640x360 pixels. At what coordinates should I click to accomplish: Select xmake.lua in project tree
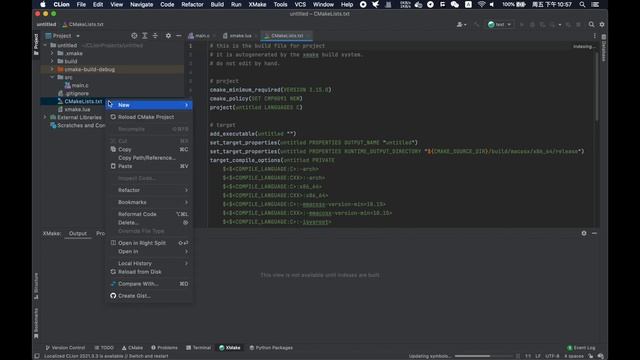pos(78,109)
